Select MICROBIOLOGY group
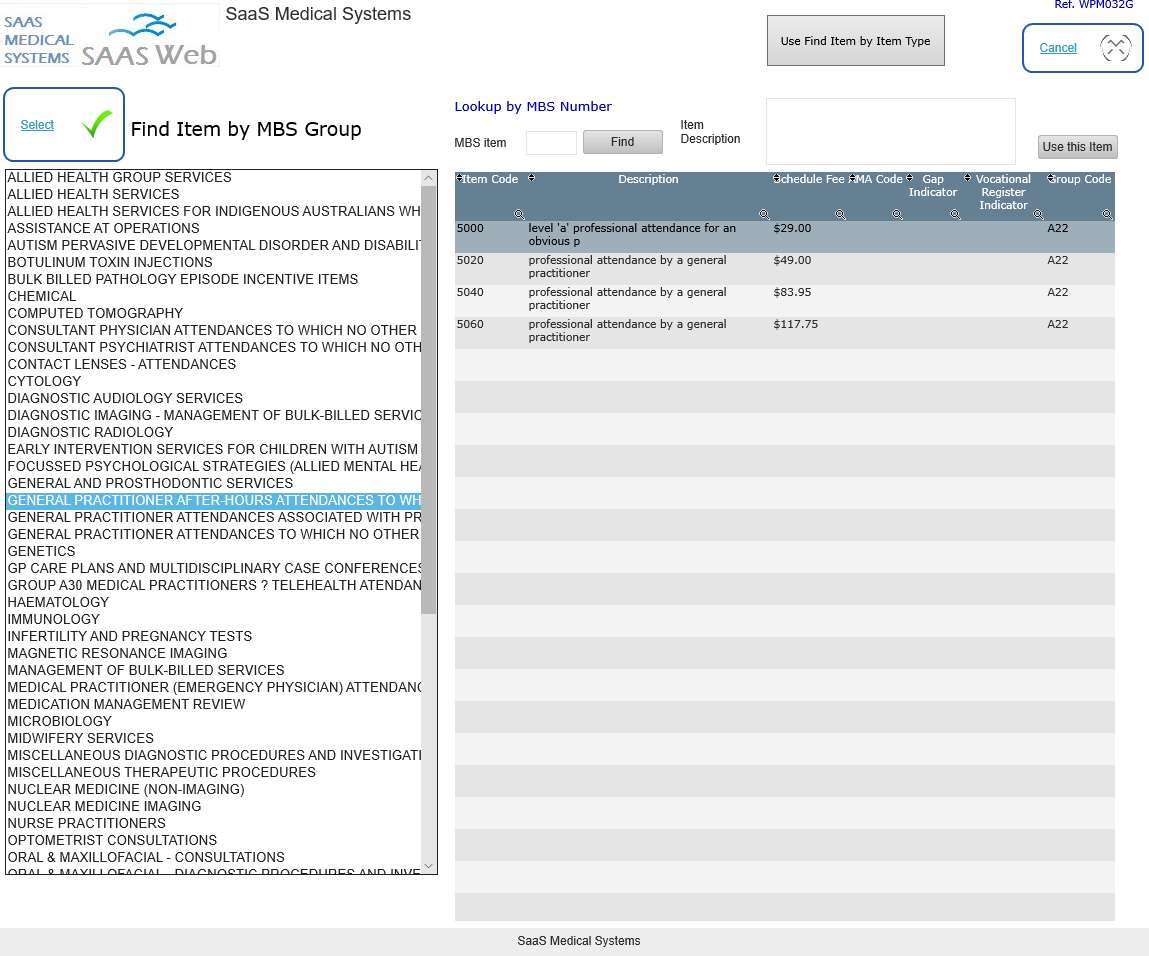The image size is (1149, 956). pyautogui.click(x=213, y=721)
